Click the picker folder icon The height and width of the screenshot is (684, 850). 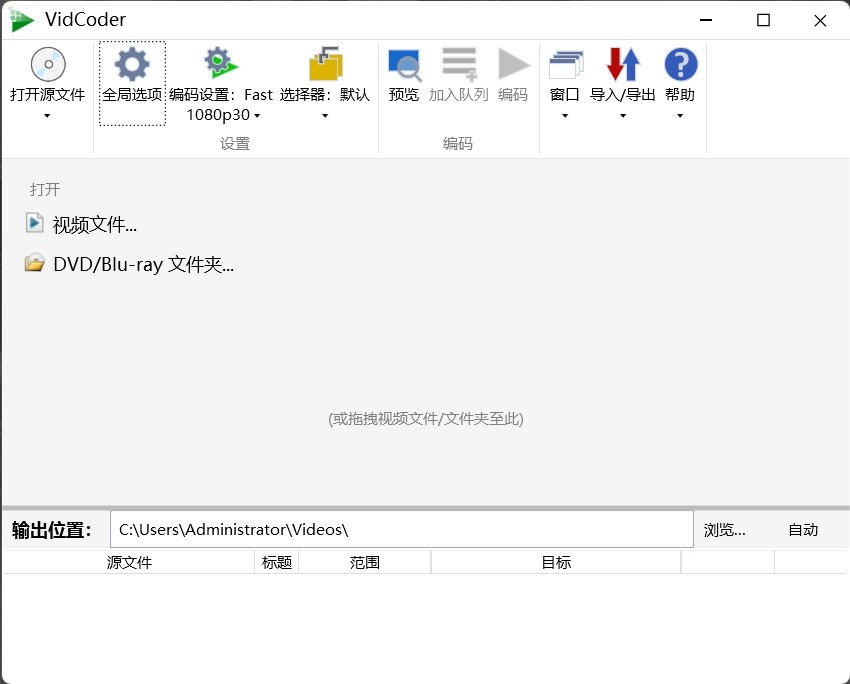click(325, 64)
